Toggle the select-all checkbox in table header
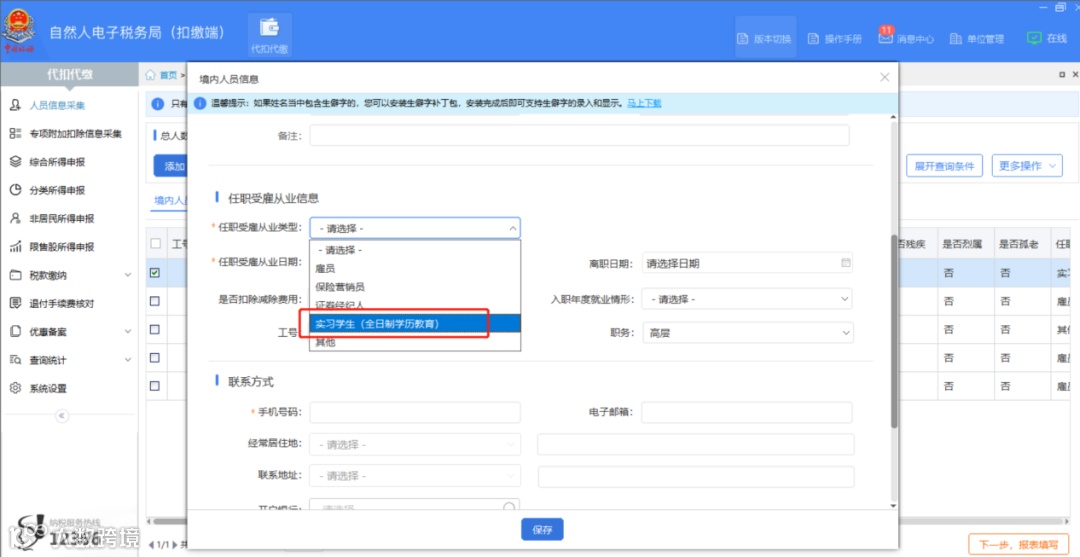The width and height of the screenshot is (1080, 557). [x=155, y=243]
